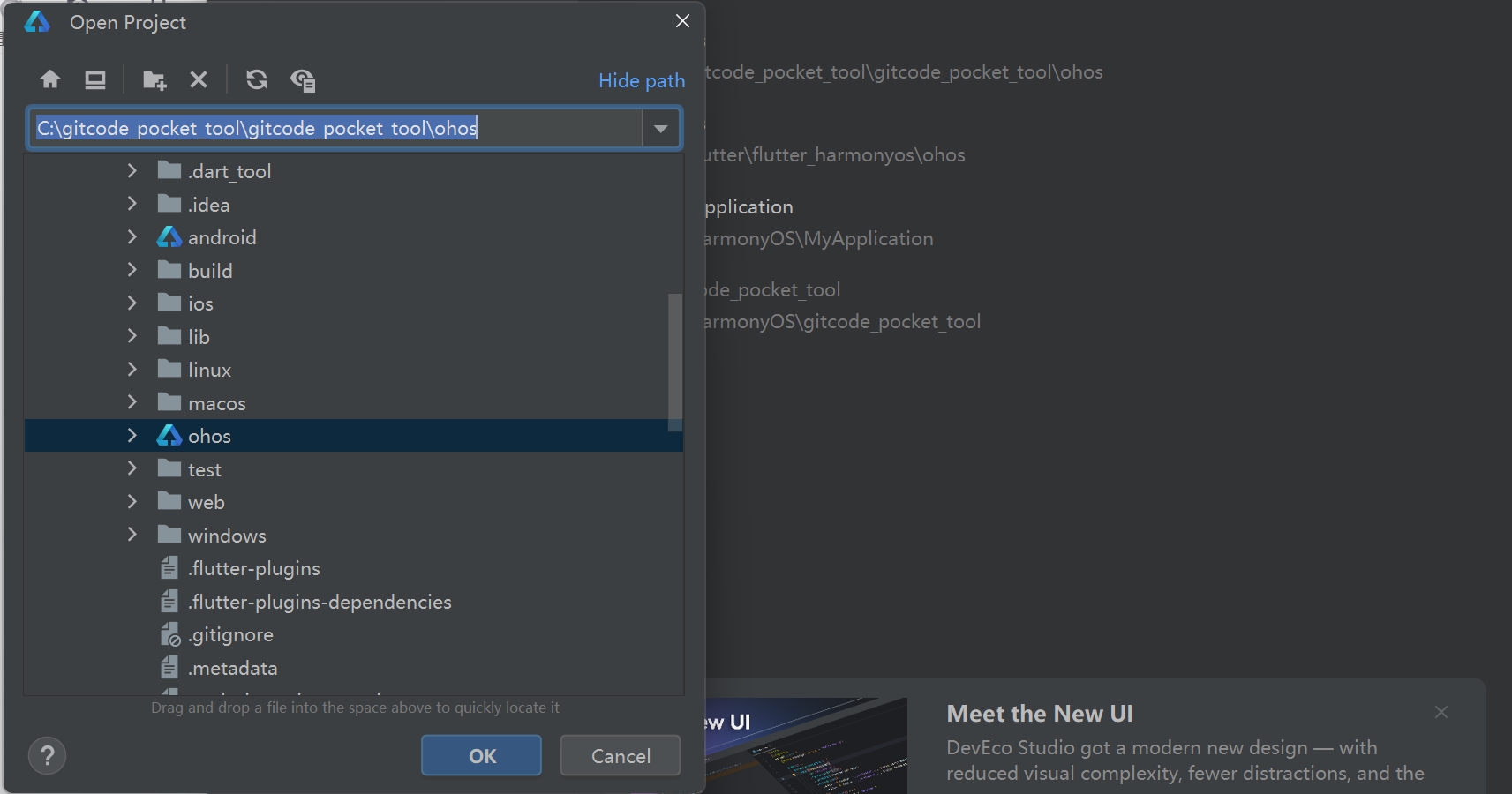
Task: Click .gitignore file icon
Action: (170, 634)
